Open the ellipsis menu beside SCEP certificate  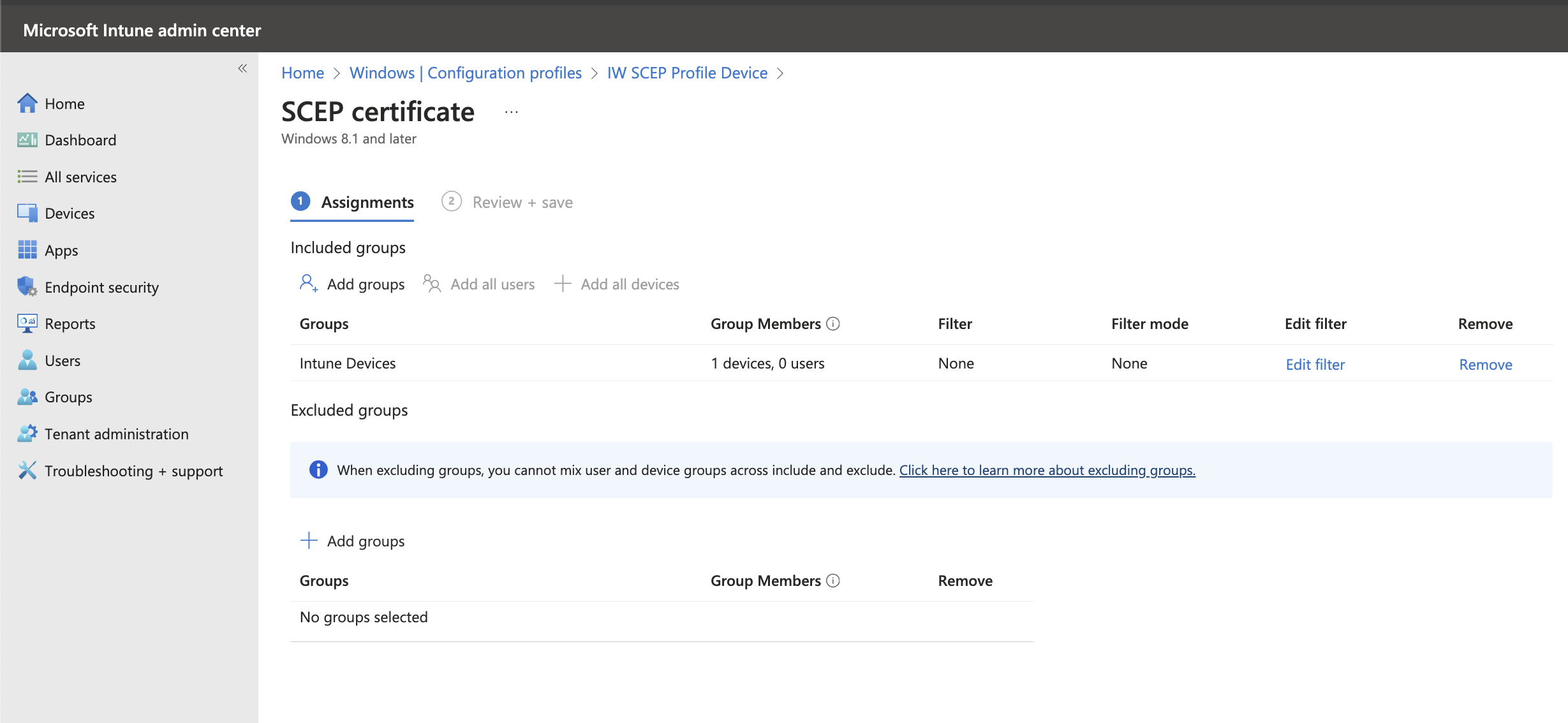[x=510, y=111]
